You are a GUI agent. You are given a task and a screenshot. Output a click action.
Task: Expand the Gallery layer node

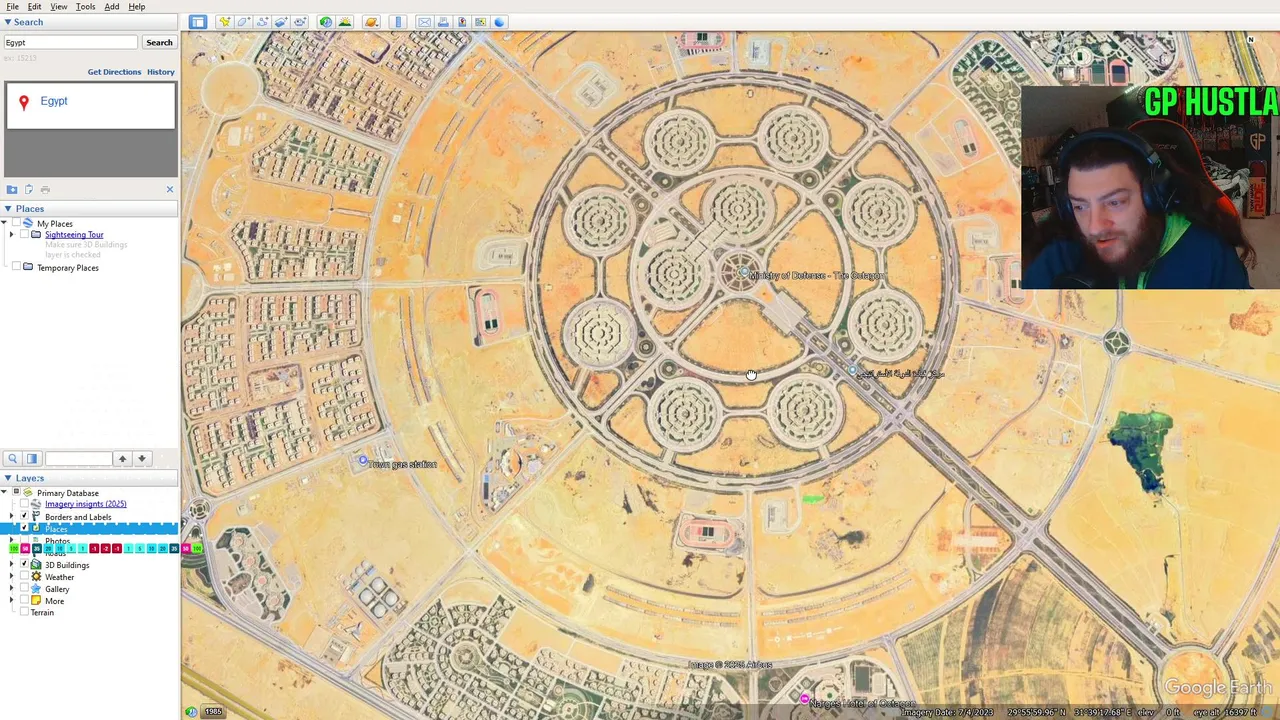point(12,589)
